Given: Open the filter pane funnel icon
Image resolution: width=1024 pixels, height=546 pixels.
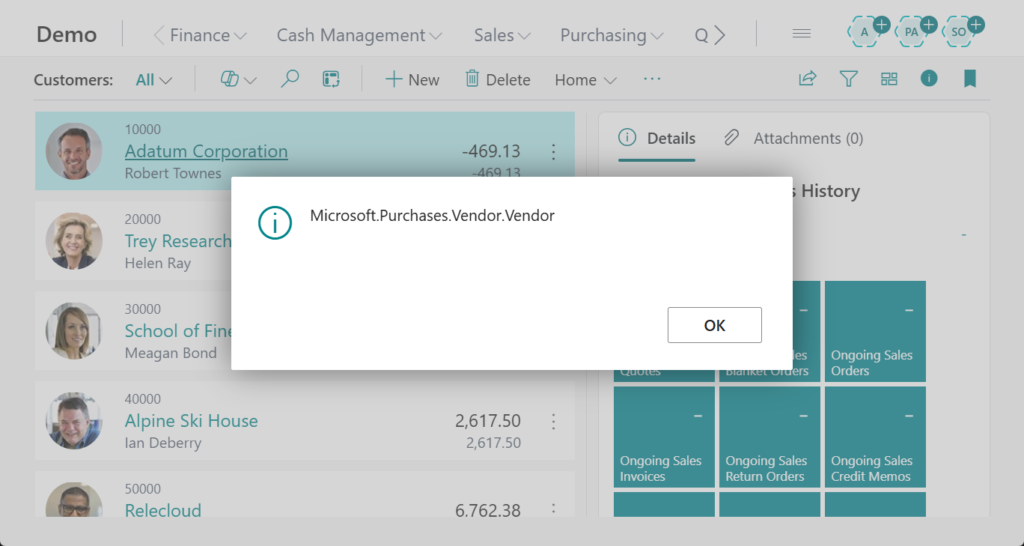Looking at the screenshot, I should coord(848,79).
